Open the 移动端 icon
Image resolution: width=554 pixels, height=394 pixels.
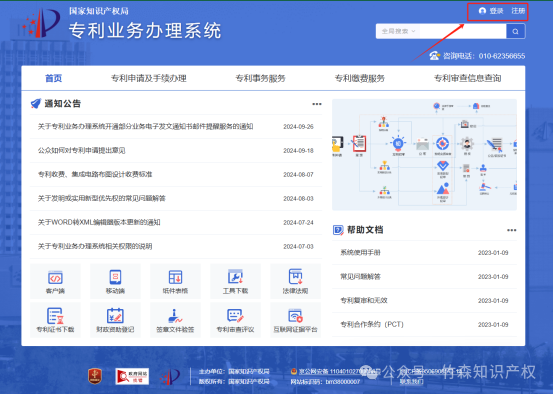(115, 281)
